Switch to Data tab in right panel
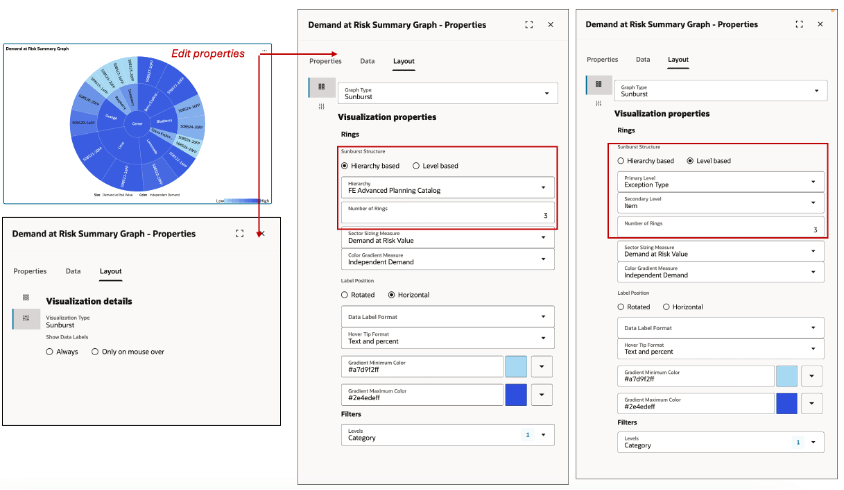844x490 pixels. [x=643, y=60]
